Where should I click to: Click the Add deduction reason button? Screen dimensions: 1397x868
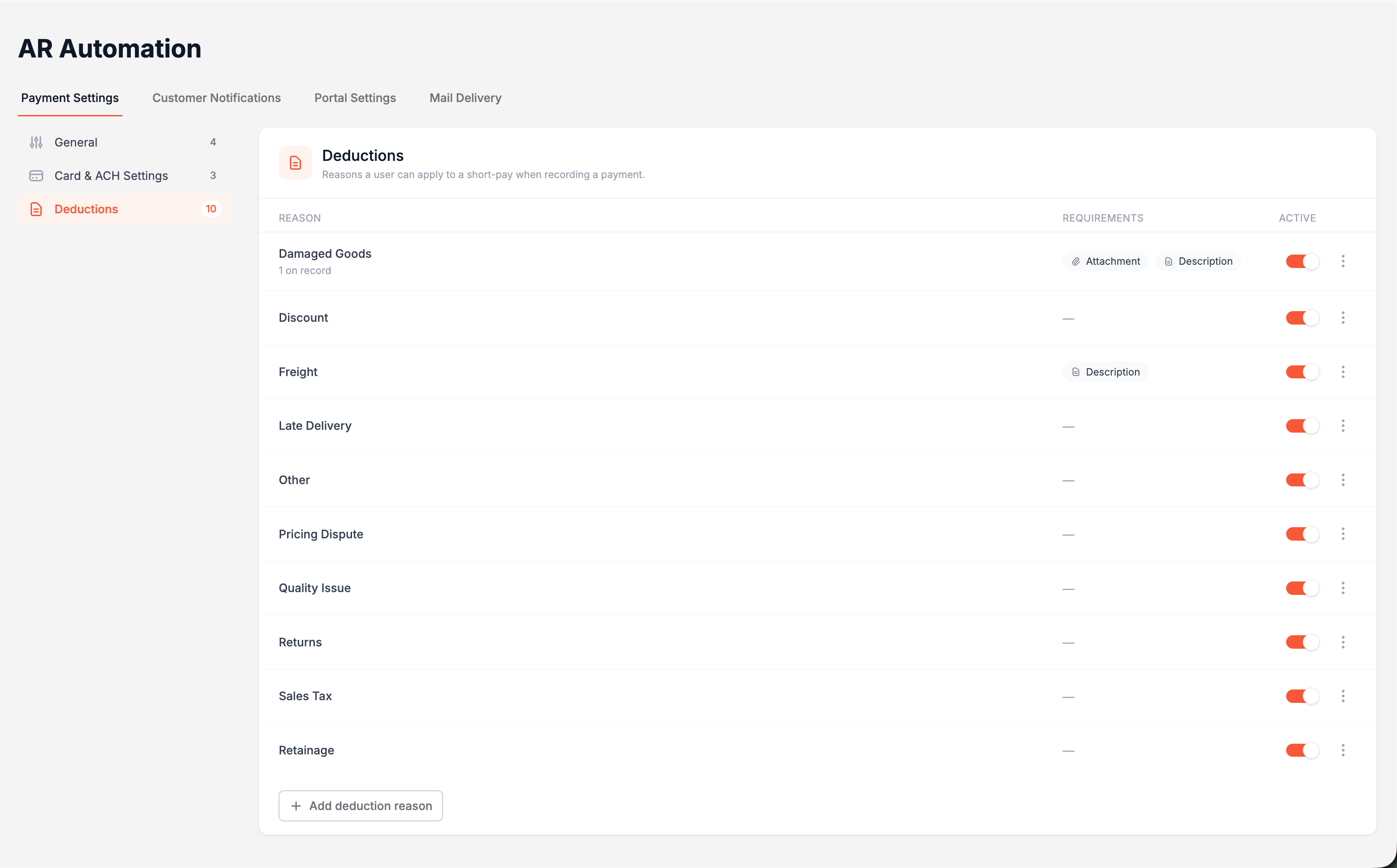[x=360, y=806]
